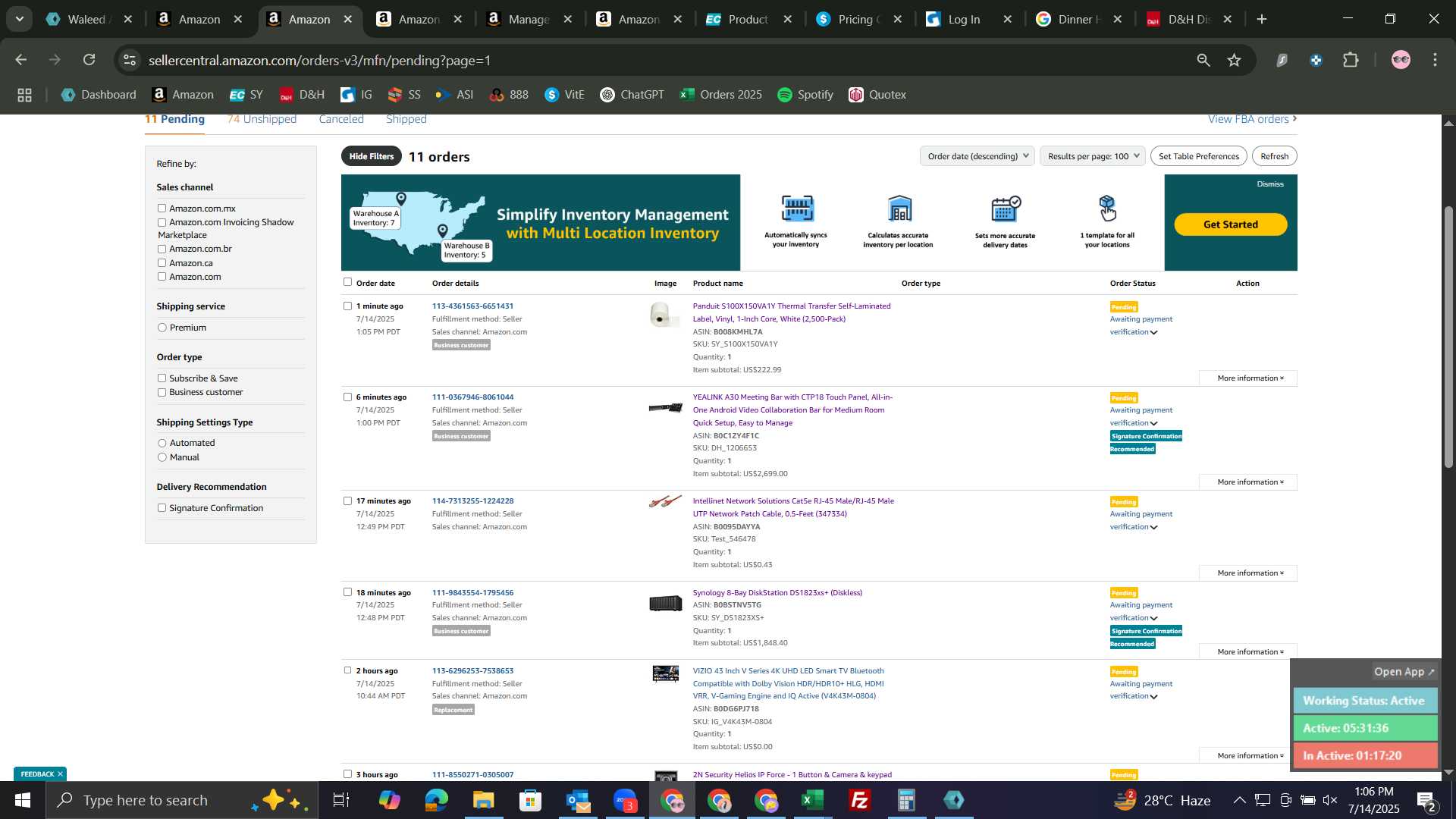Click the Hide Filters button
This screenshot has height=819, width=1456.
pyautogui.click(x=371, y=156)
